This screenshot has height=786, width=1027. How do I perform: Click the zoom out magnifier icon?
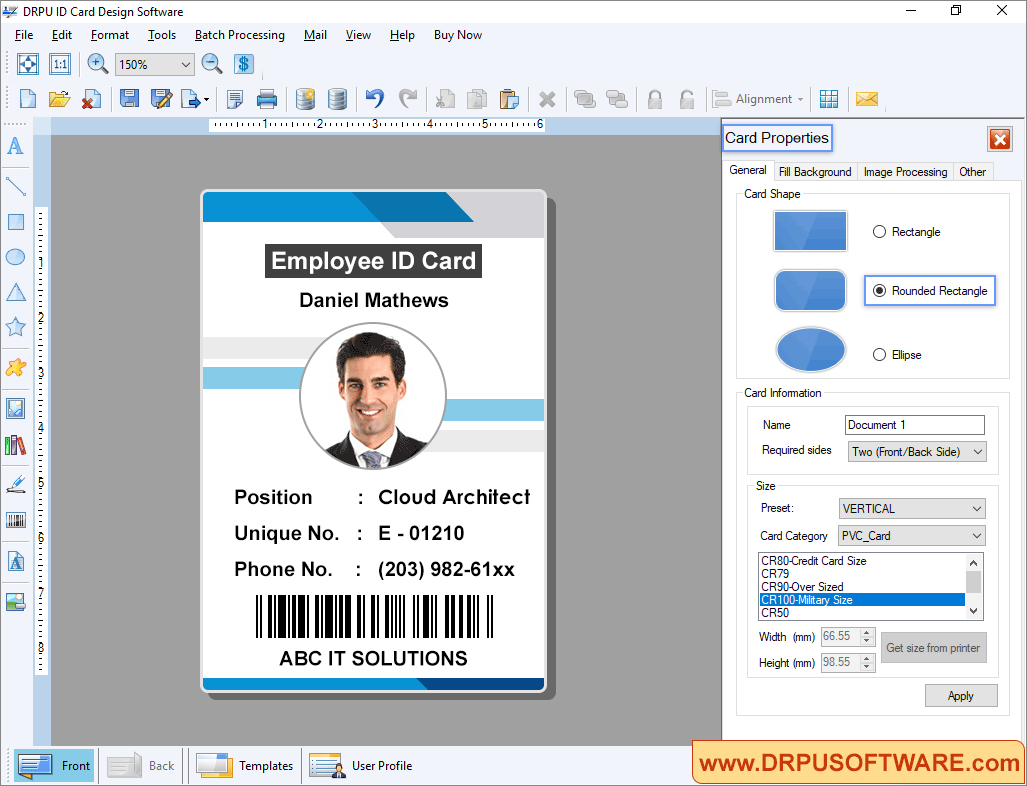tap(212, 64)
